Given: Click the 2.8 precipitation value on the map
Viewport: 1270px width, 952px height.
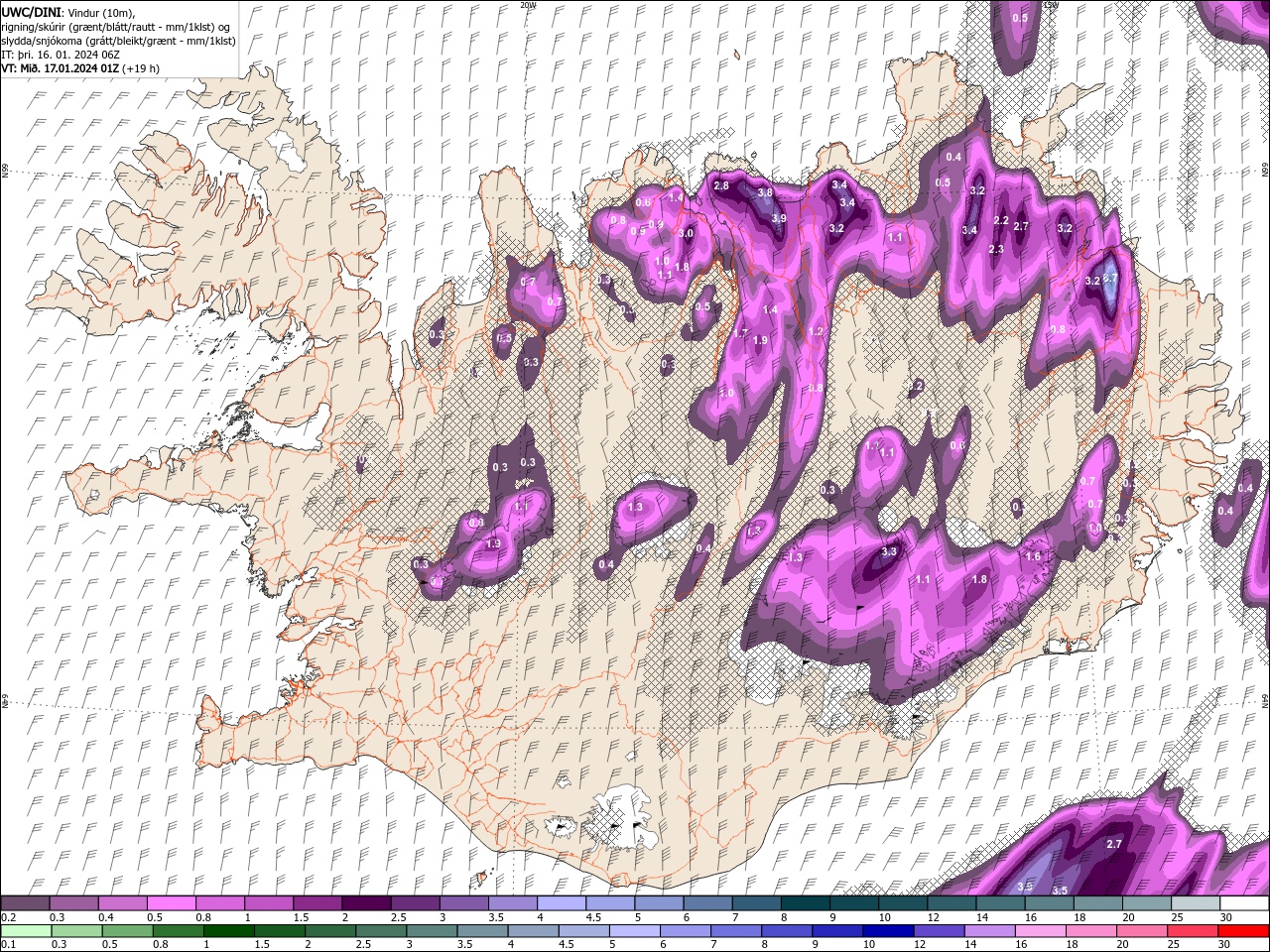Looking at the screenshot, I should (721, 185).
